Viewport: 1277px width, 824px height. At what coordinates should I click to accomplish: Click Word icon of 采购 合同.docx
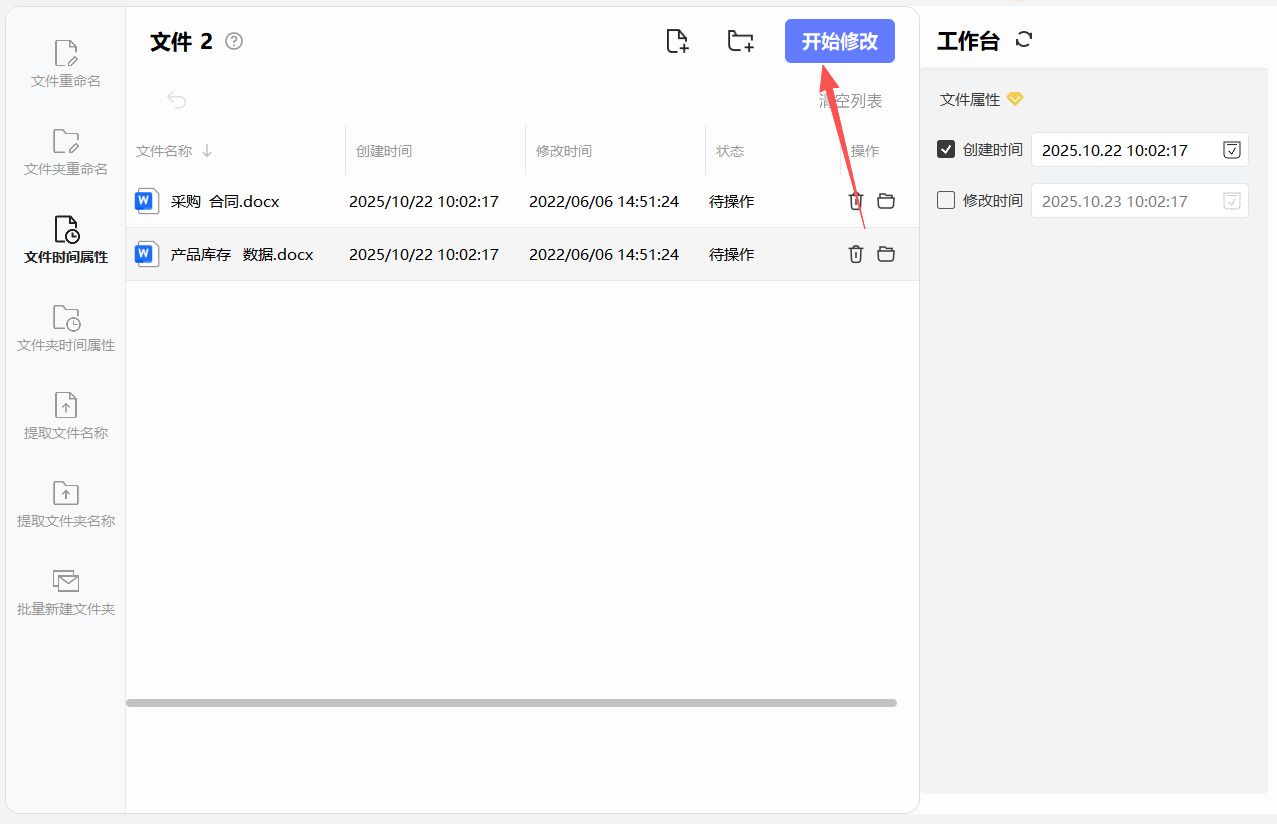(x=147, y=202)
